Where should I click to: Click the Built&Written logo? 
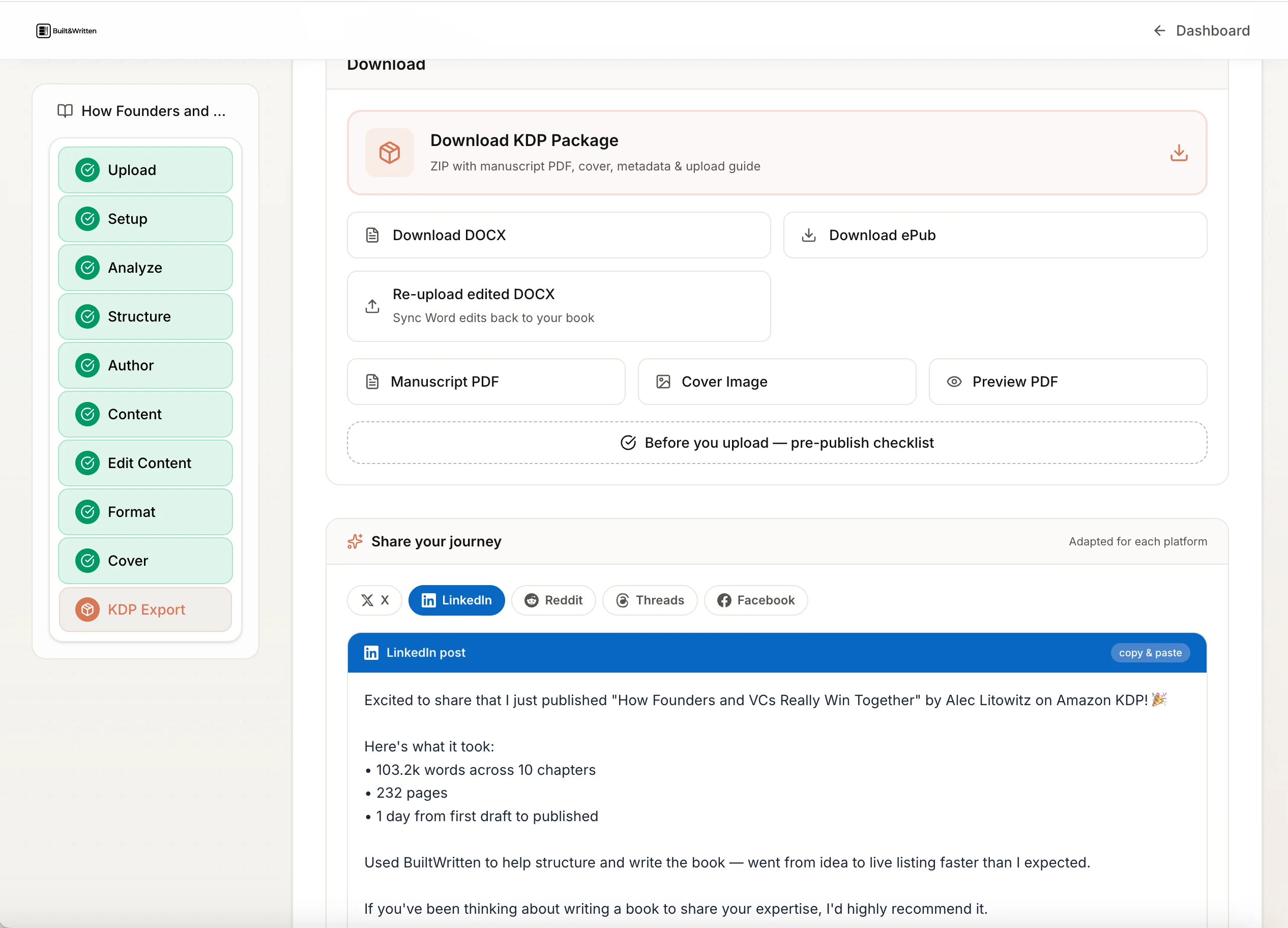(x=67, y=31)
